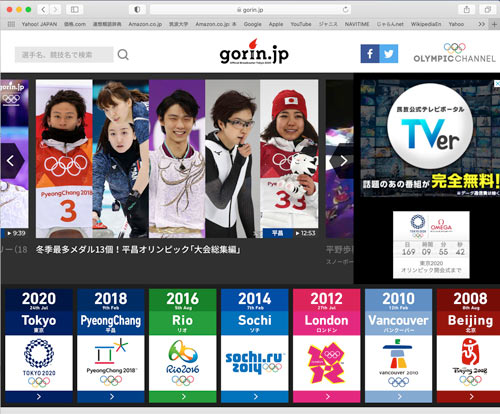Select the 2018 PyeongChang games tab
The image size is (500, 414).
[111, 312]
